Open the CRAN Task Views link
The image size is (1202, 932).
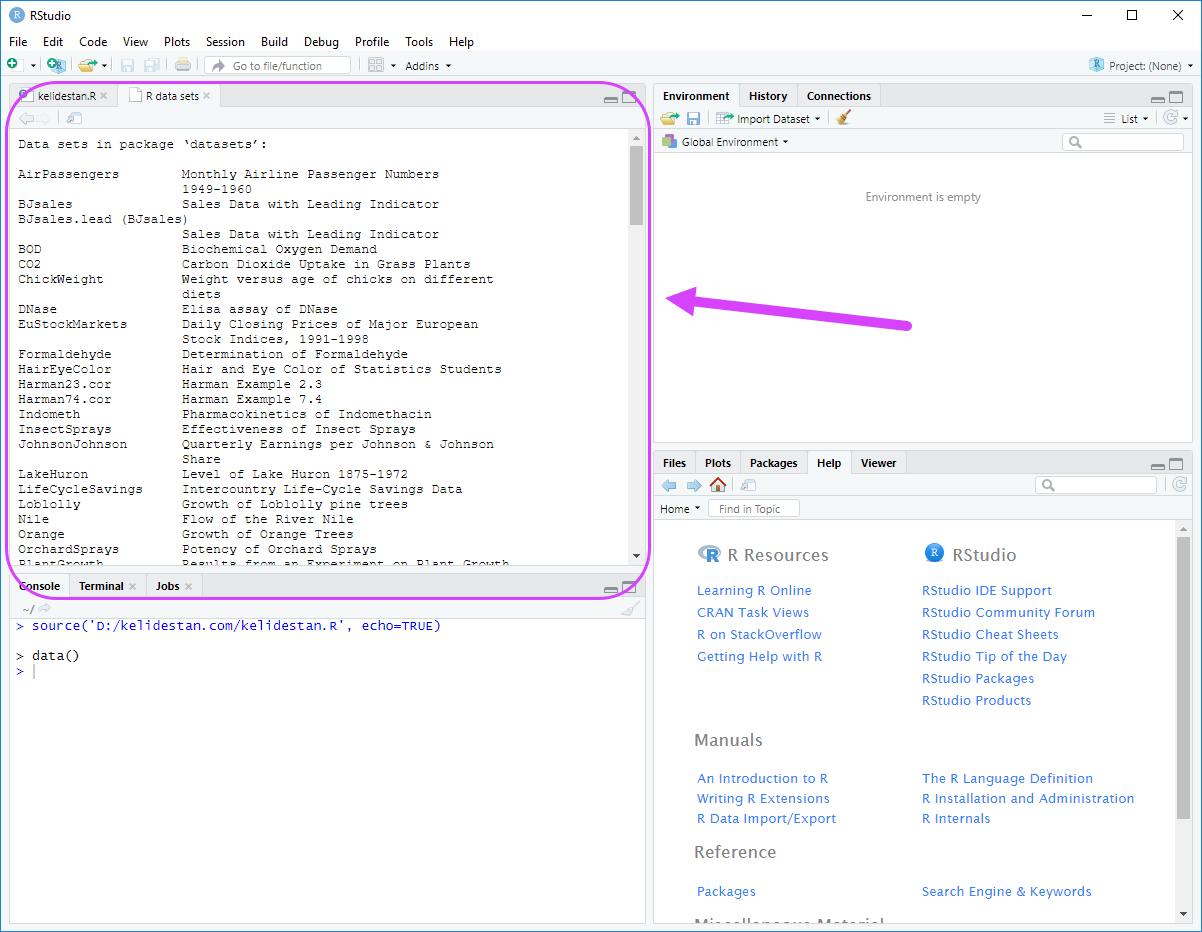coord(753,613)
